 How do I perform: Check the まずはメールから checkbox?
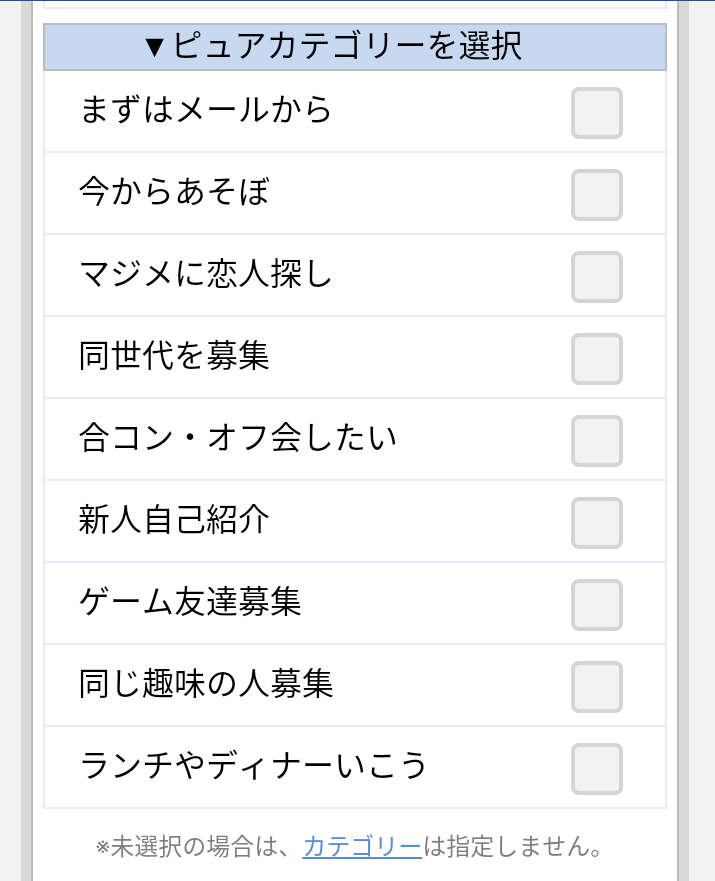(597, 113)
